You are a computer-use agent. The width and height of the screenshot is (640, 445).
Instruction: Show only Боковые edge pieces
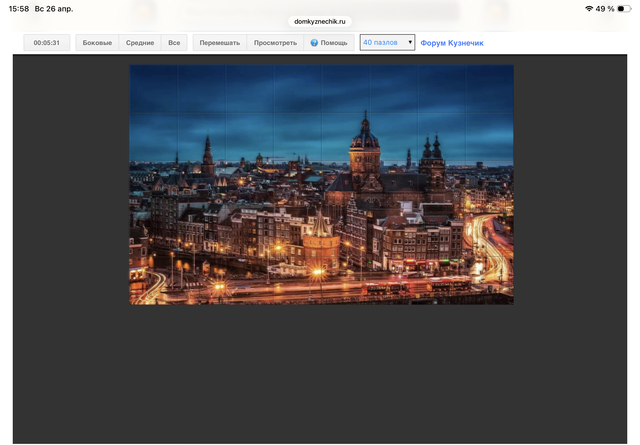click(97, 43)
